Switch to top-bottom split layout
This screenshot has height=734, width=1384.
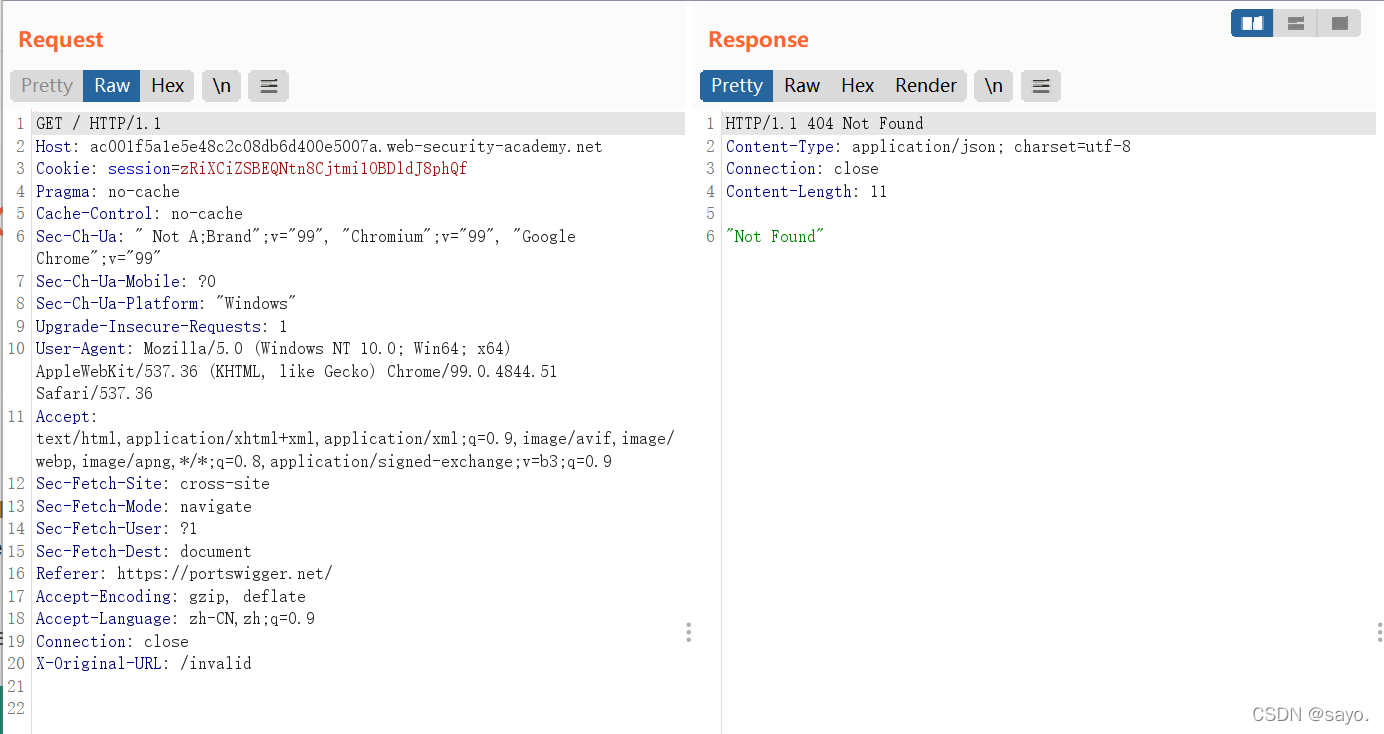tap(1295, 23)
